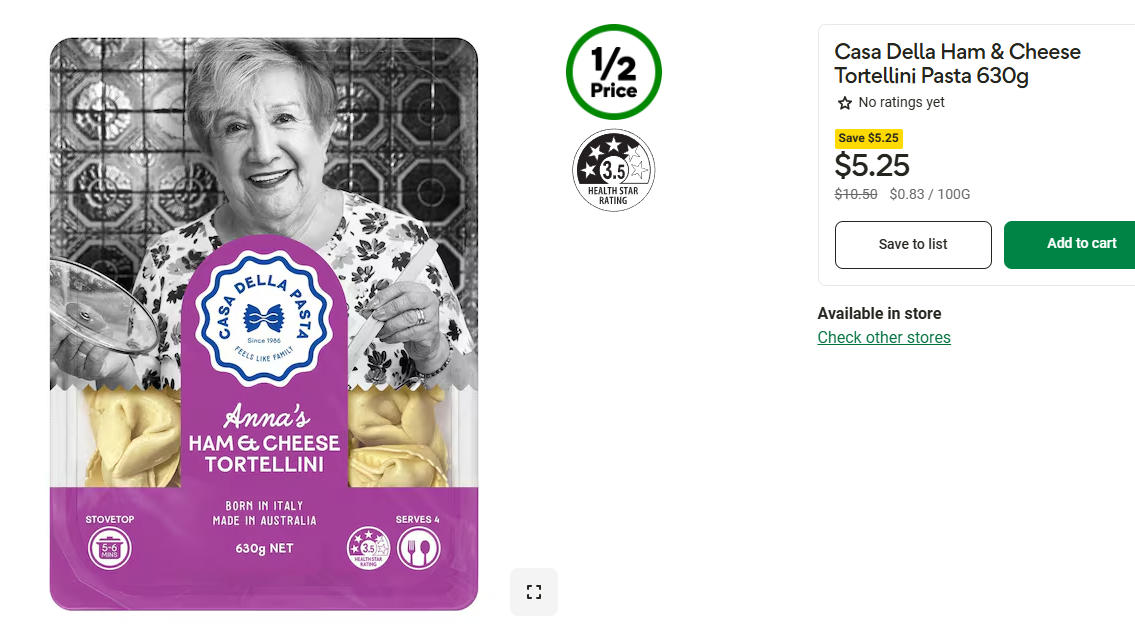The height and width of the screenshot is (637, 1135).
Task: Click the product title Casa Della Ham & Cheese
Action: click(957, 64)
